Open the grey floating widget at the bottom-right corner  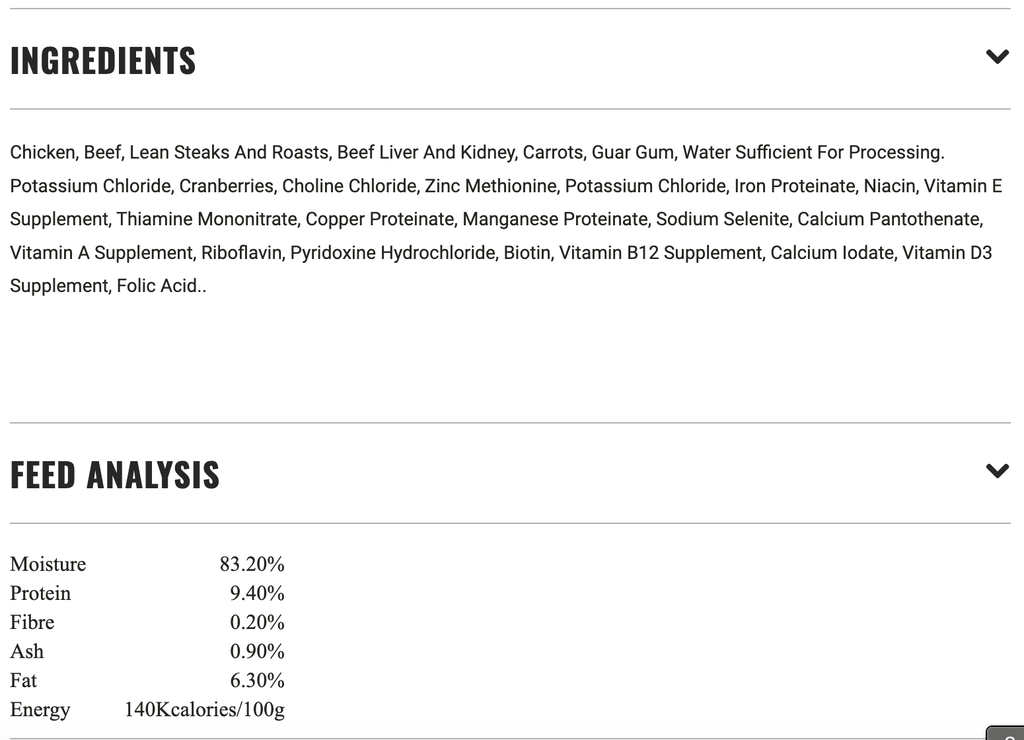click(1005, 733)
